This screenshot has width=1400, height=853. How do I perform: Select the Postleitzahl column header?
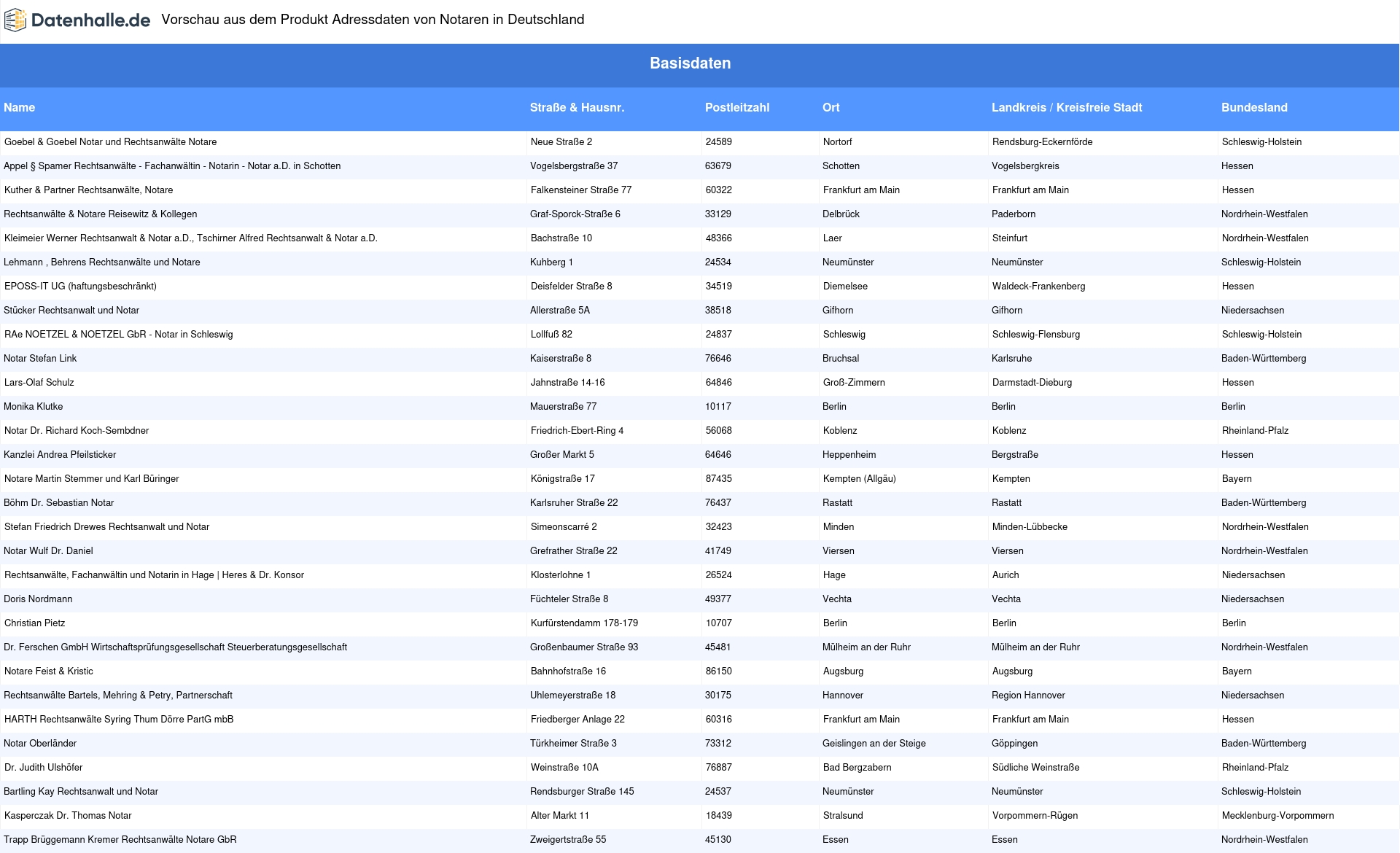pos(737,107)
